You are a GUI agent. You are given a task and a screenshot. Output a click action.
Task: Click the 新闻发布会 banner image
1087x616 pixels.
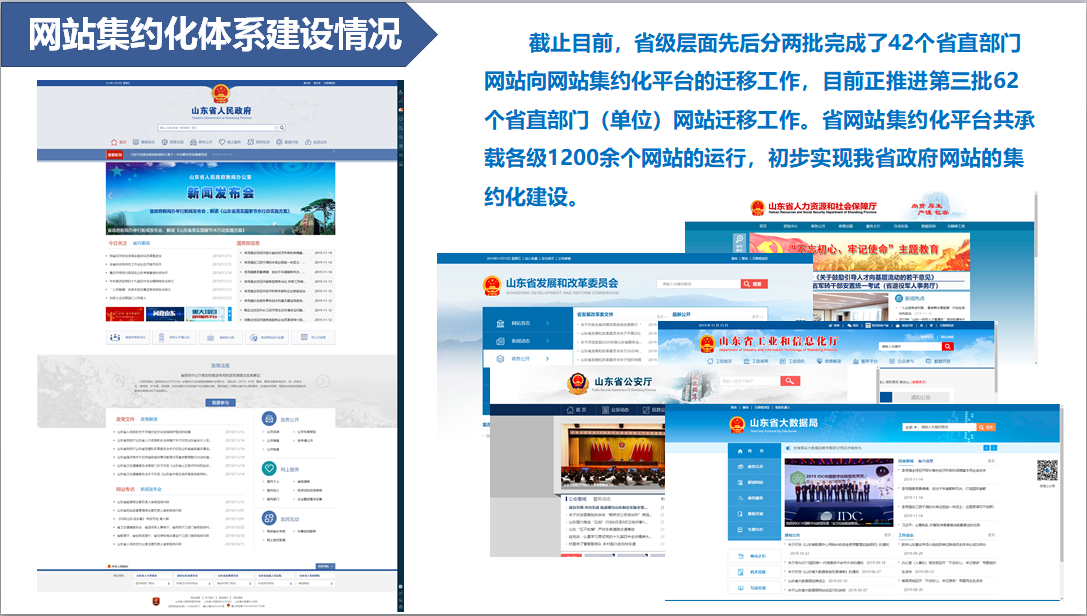click(x=220, y=198)
